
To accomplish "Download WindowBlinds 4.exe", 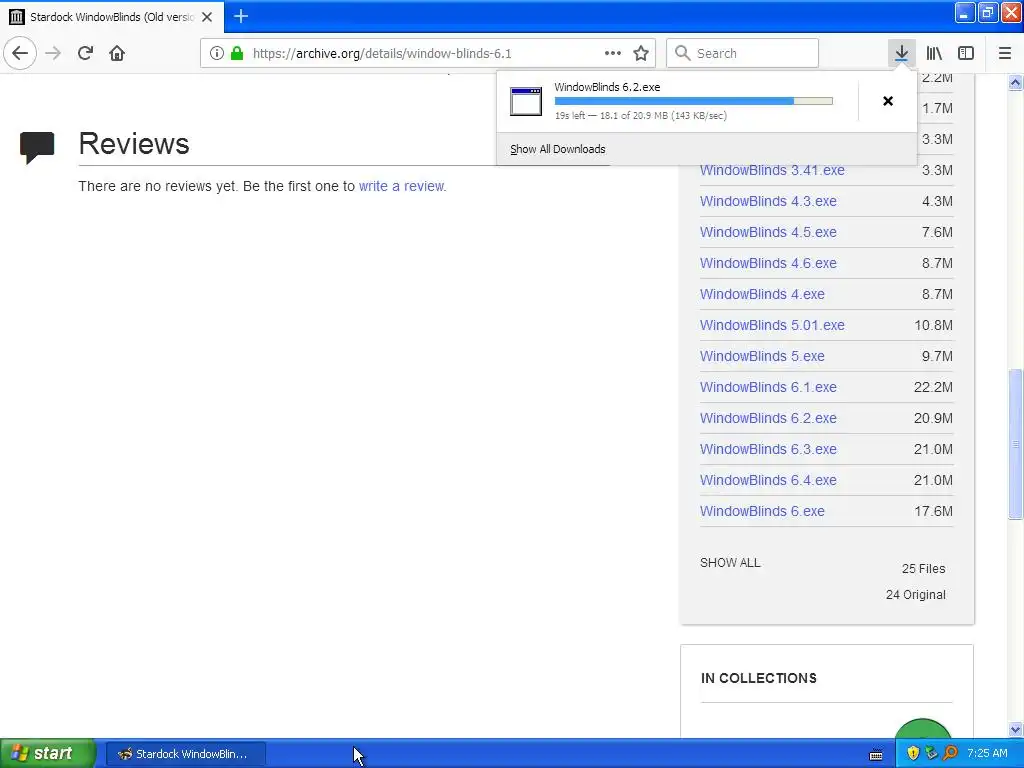I will coord(762,294).
